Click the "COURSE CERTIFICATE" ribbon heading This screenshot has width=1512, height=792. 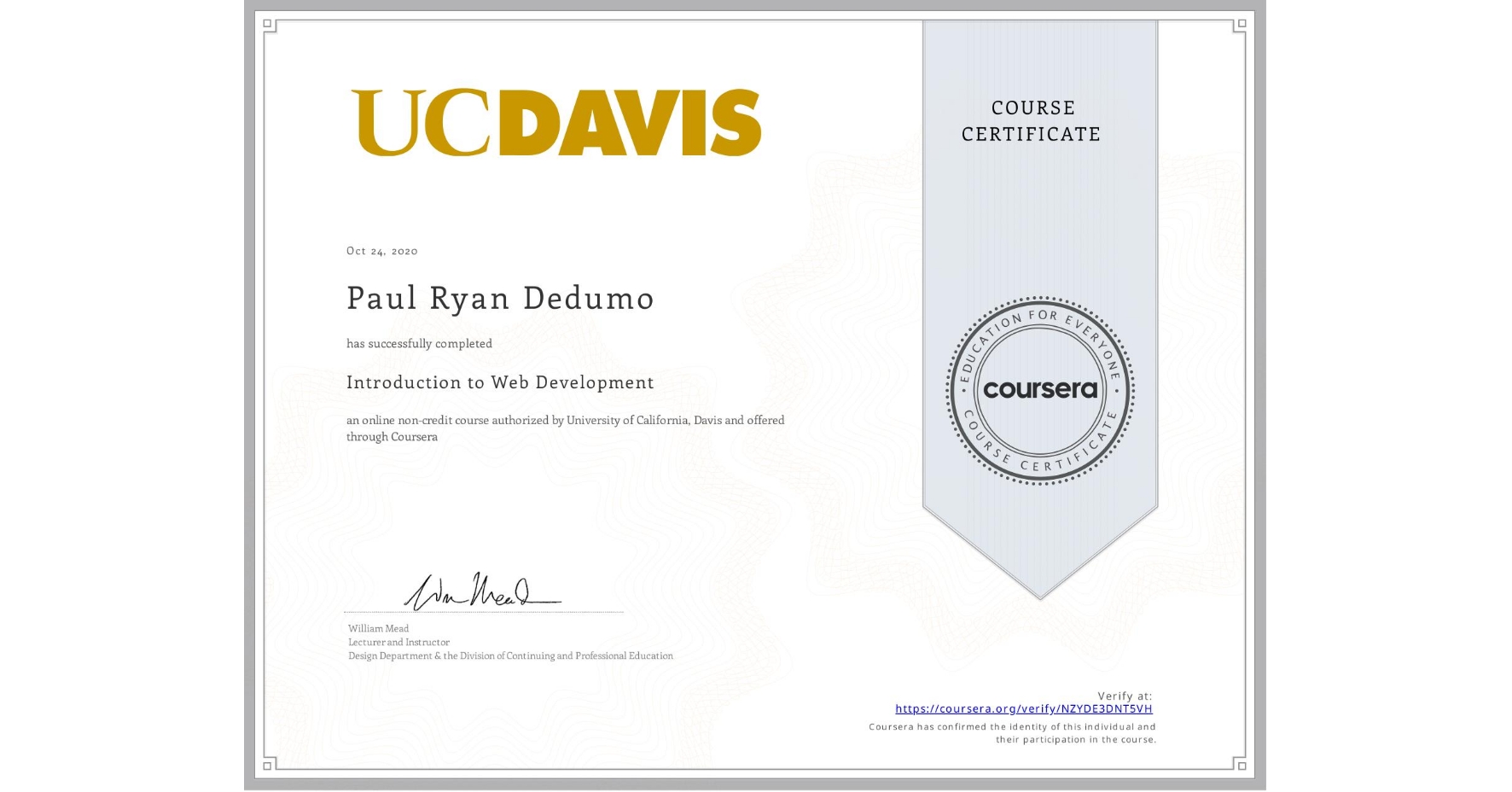pyautogui.click(x=1032, y=121)
